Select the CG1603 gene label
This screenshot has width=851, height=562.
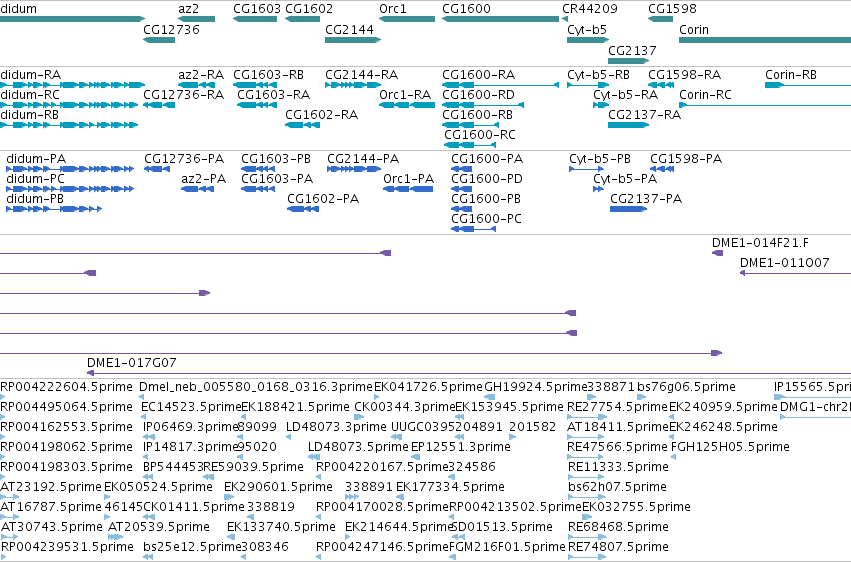coord(257,9)
